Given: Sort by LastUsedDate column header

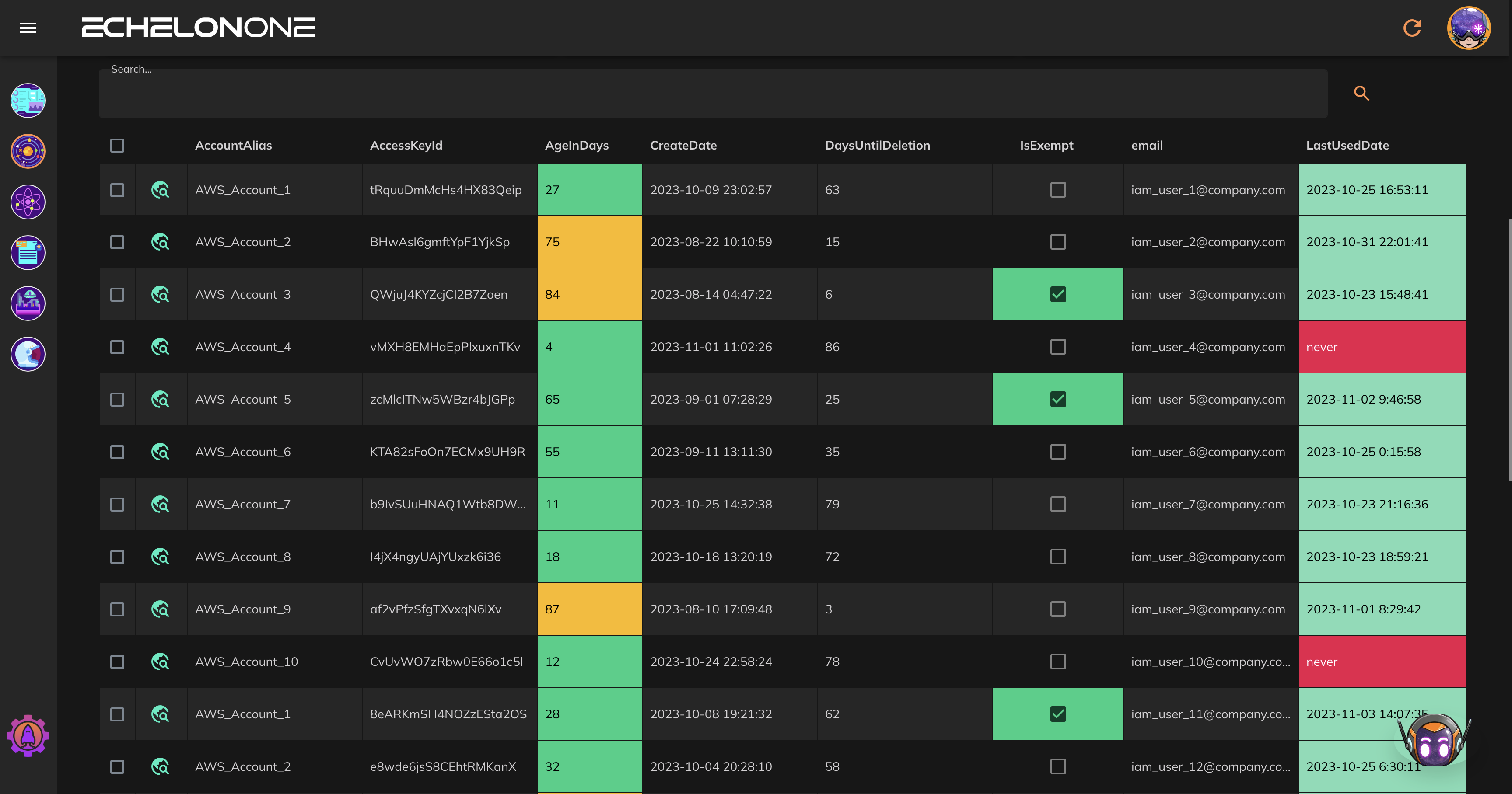Looking at the screenshot, I should (1347, 146).
